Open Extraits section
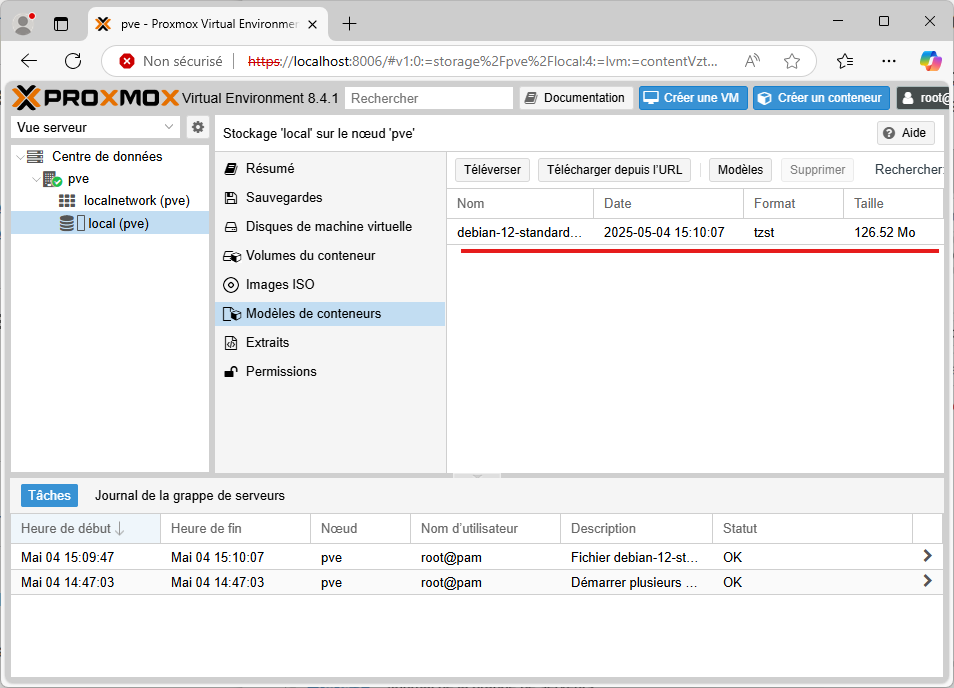This screenshot has width=954, height=688. pyautogui.click(x=330, y=342)
